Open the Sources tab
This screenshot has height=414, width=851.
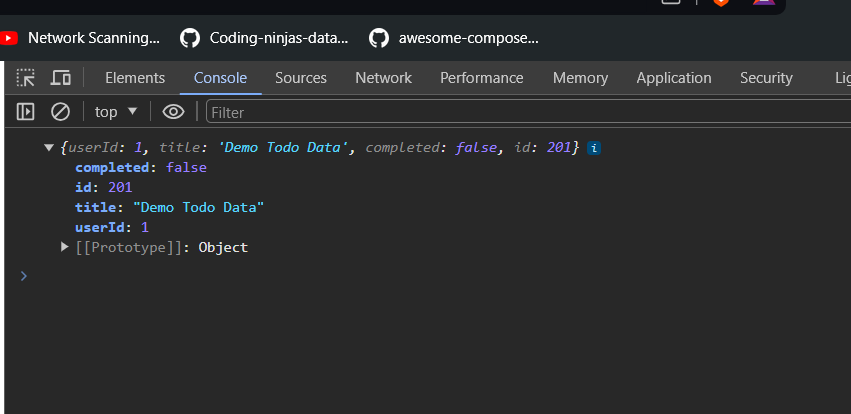[x=301, y=78]
